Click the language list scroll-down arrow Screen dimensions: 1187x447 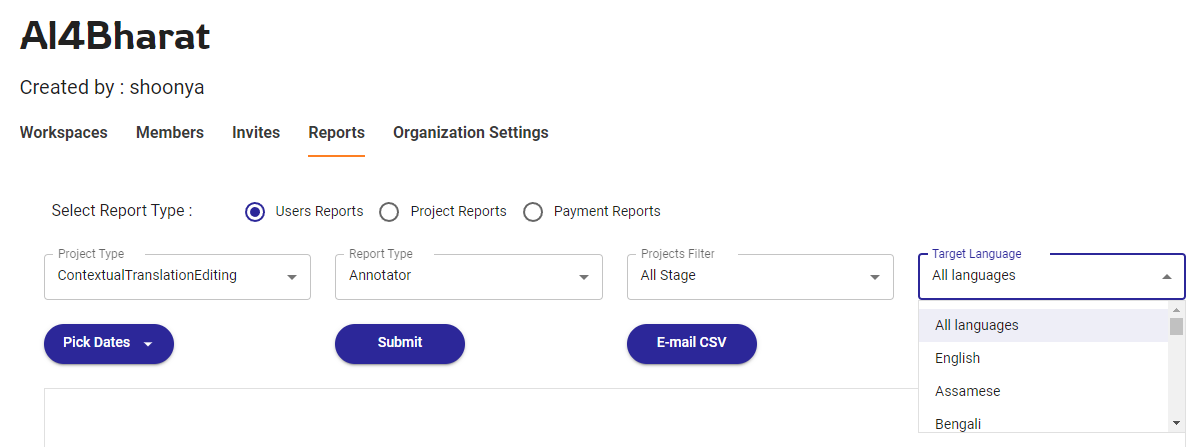coord(1176,423)
